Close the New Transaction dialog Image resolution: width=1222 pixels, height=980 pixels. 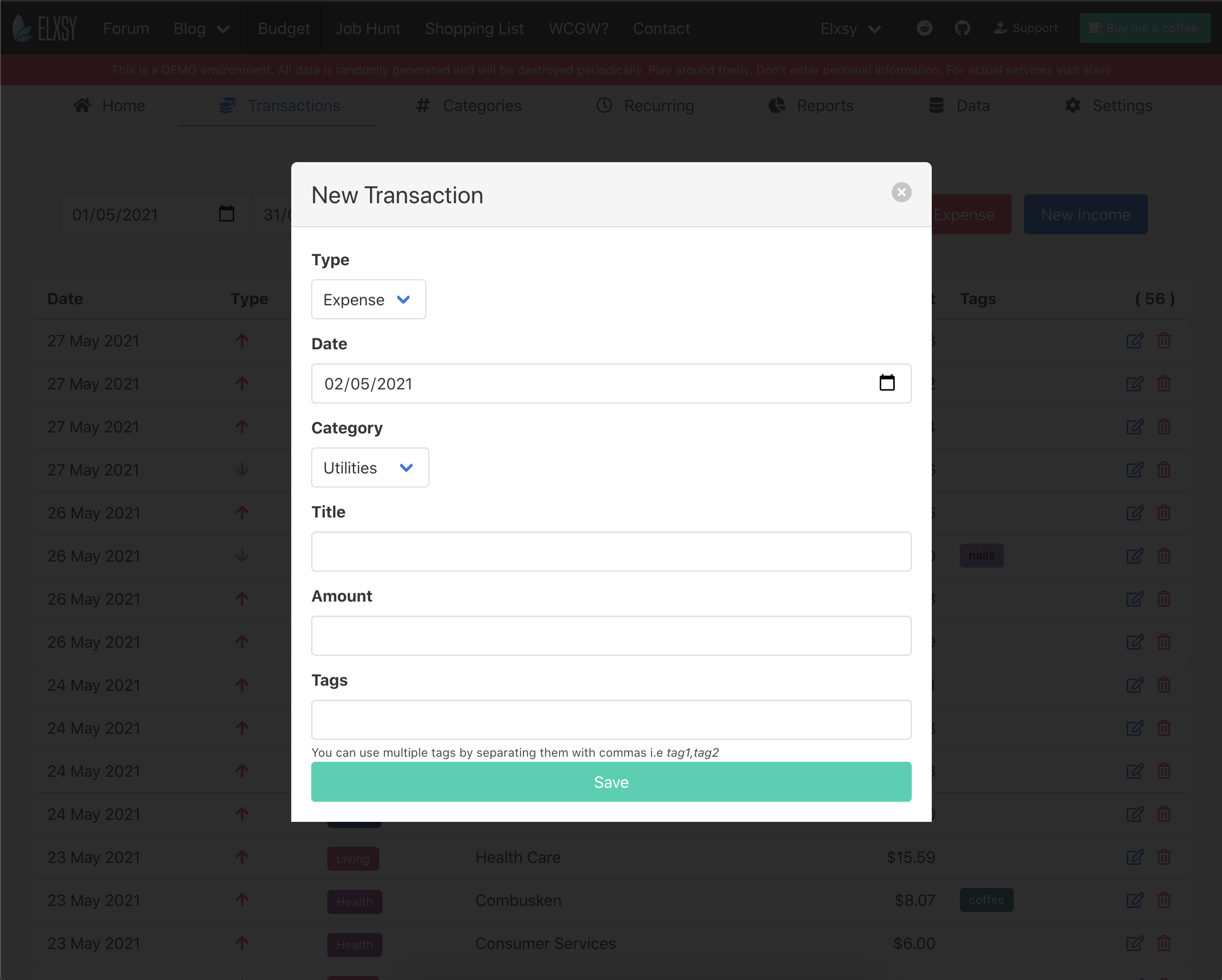(901, 192)
